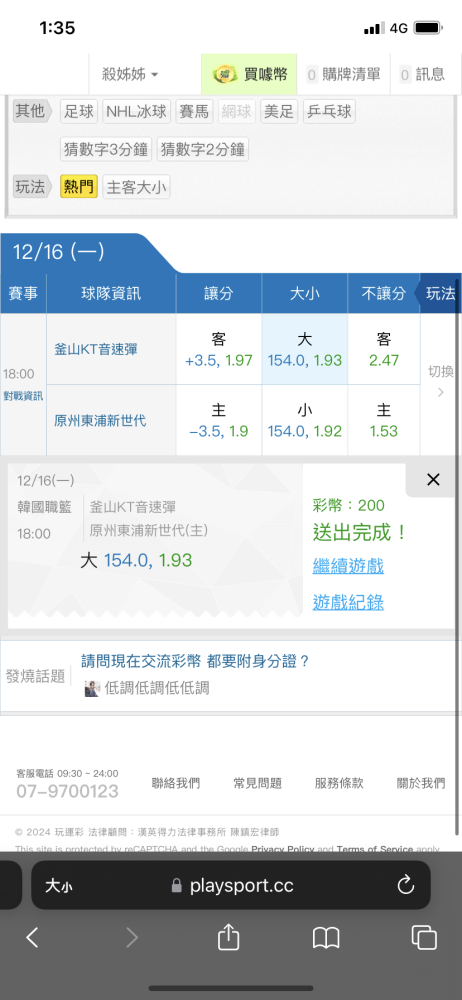Click the 不讓分 column header
Image resolution: width=462 pixels, height=1000 pixels.
tap(384, 293)
